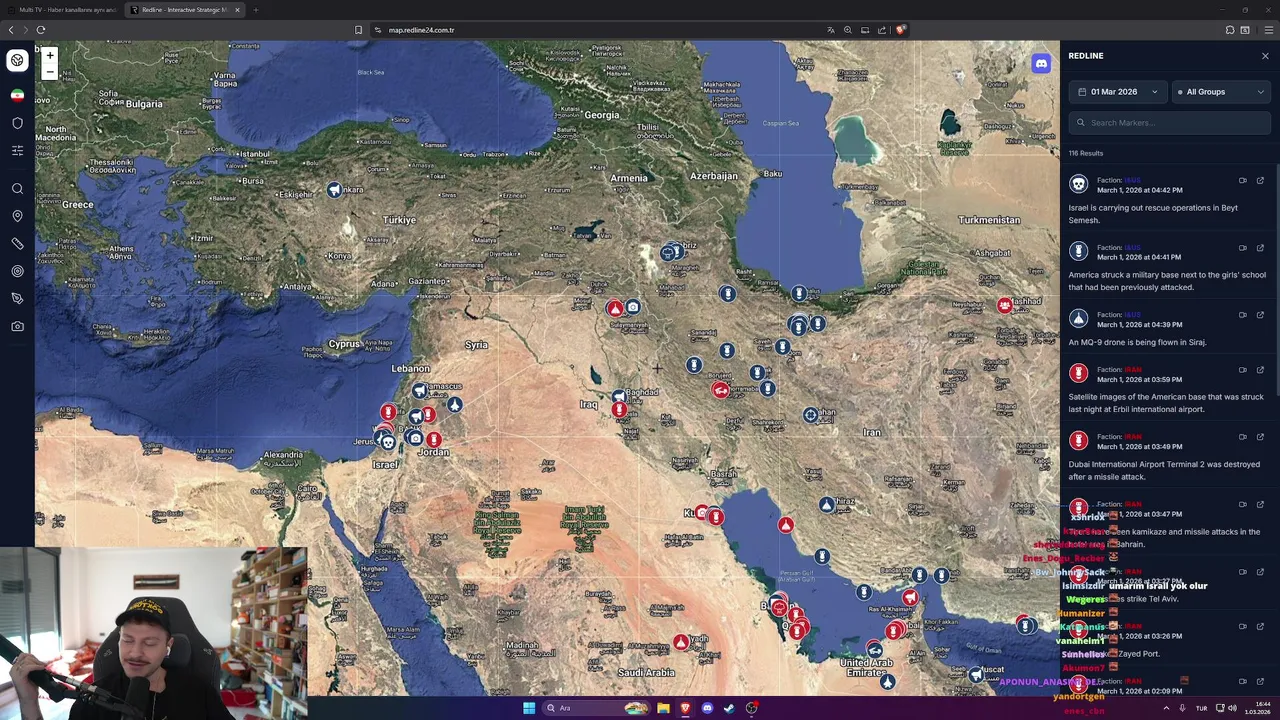Click the camera screenshot tool in sidebar
Viewport: 1280px width, 720px height.
[17, 326]
